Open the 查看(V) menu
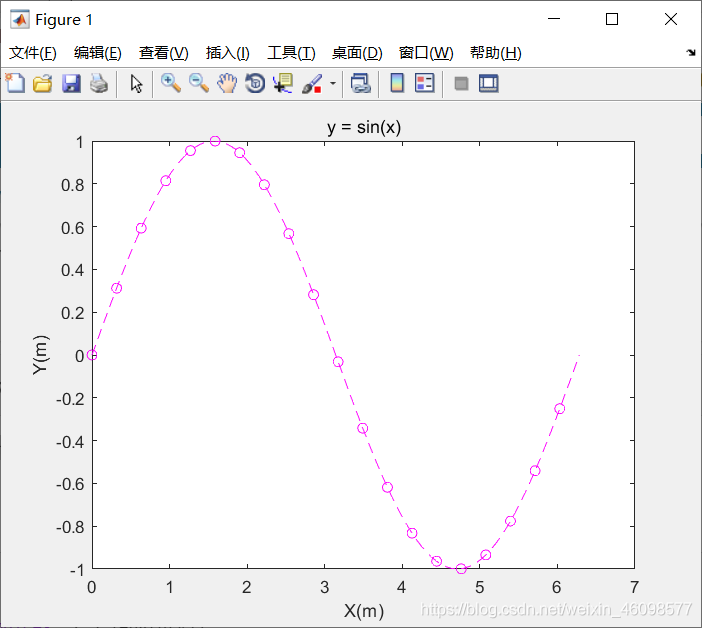Image resolution: width=702 pixels, height=628 pixels. [163, 53]
